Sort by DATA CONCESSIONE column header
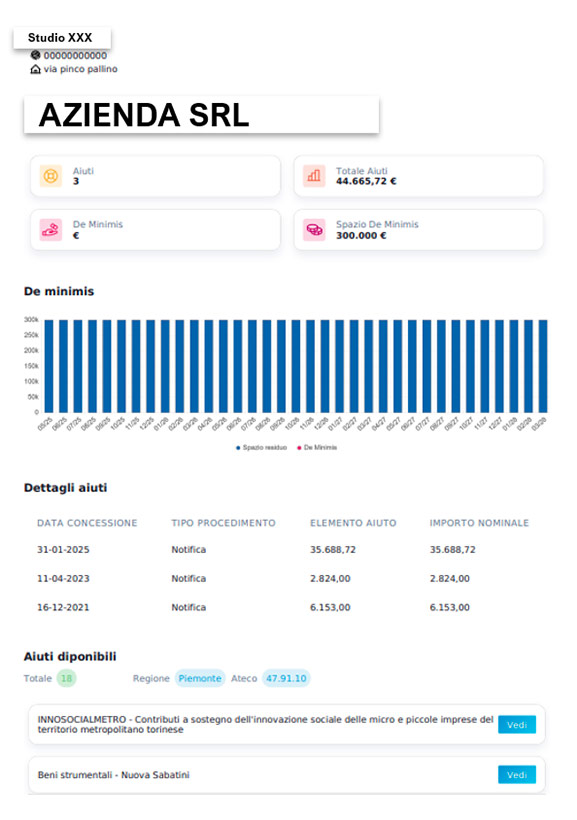Image resolution: width=577 pixels, height=820 pixels. 87,523
